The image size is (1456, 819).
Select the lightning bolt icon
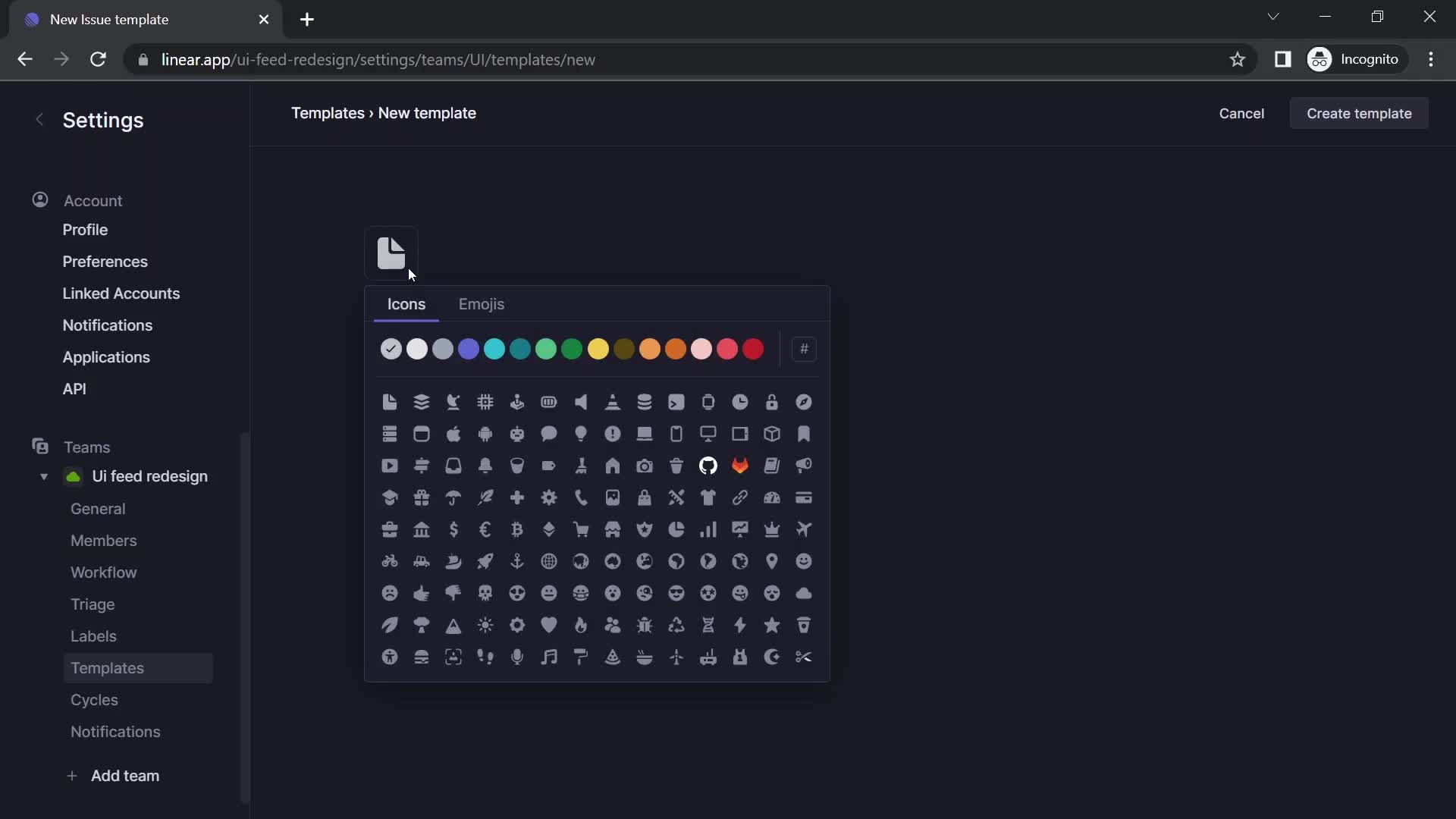click(x=740, y=624)
